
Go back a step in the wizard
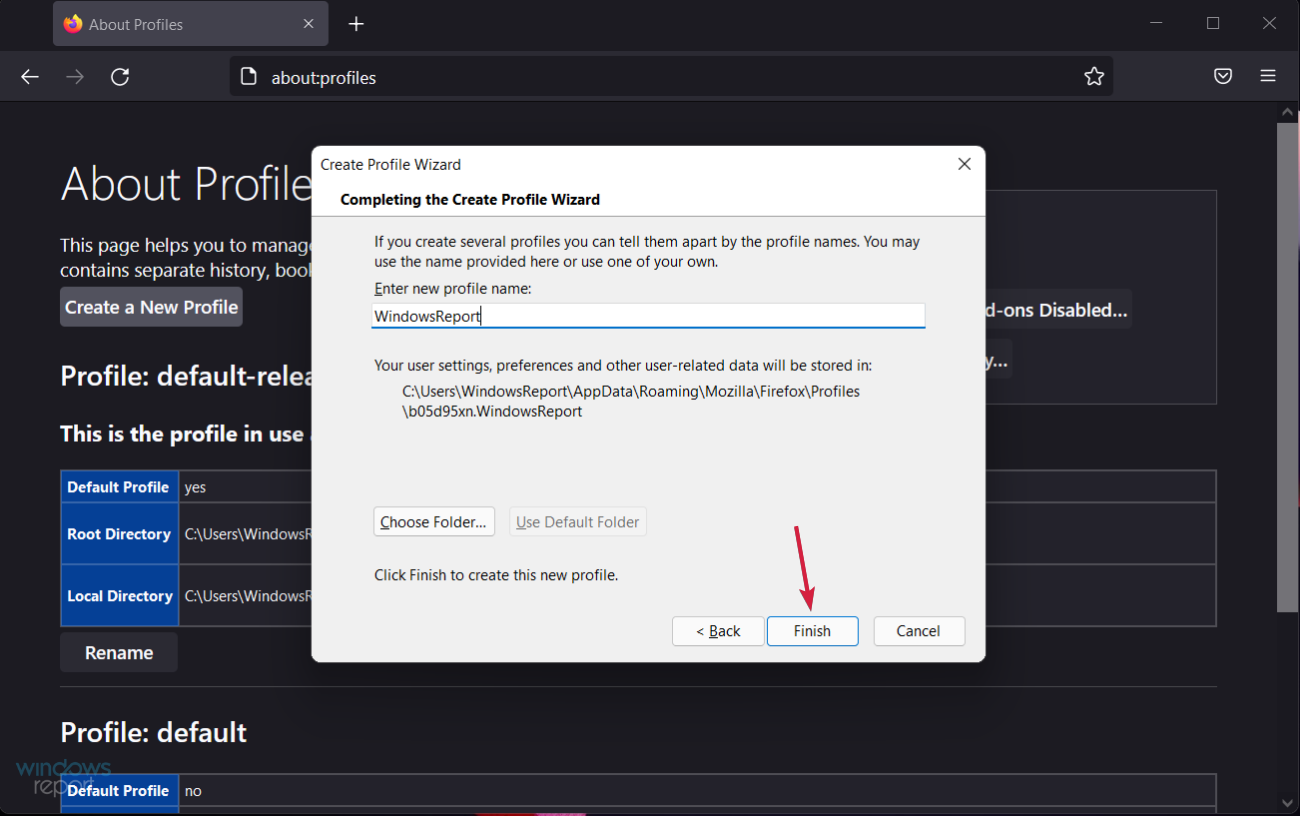717,631
